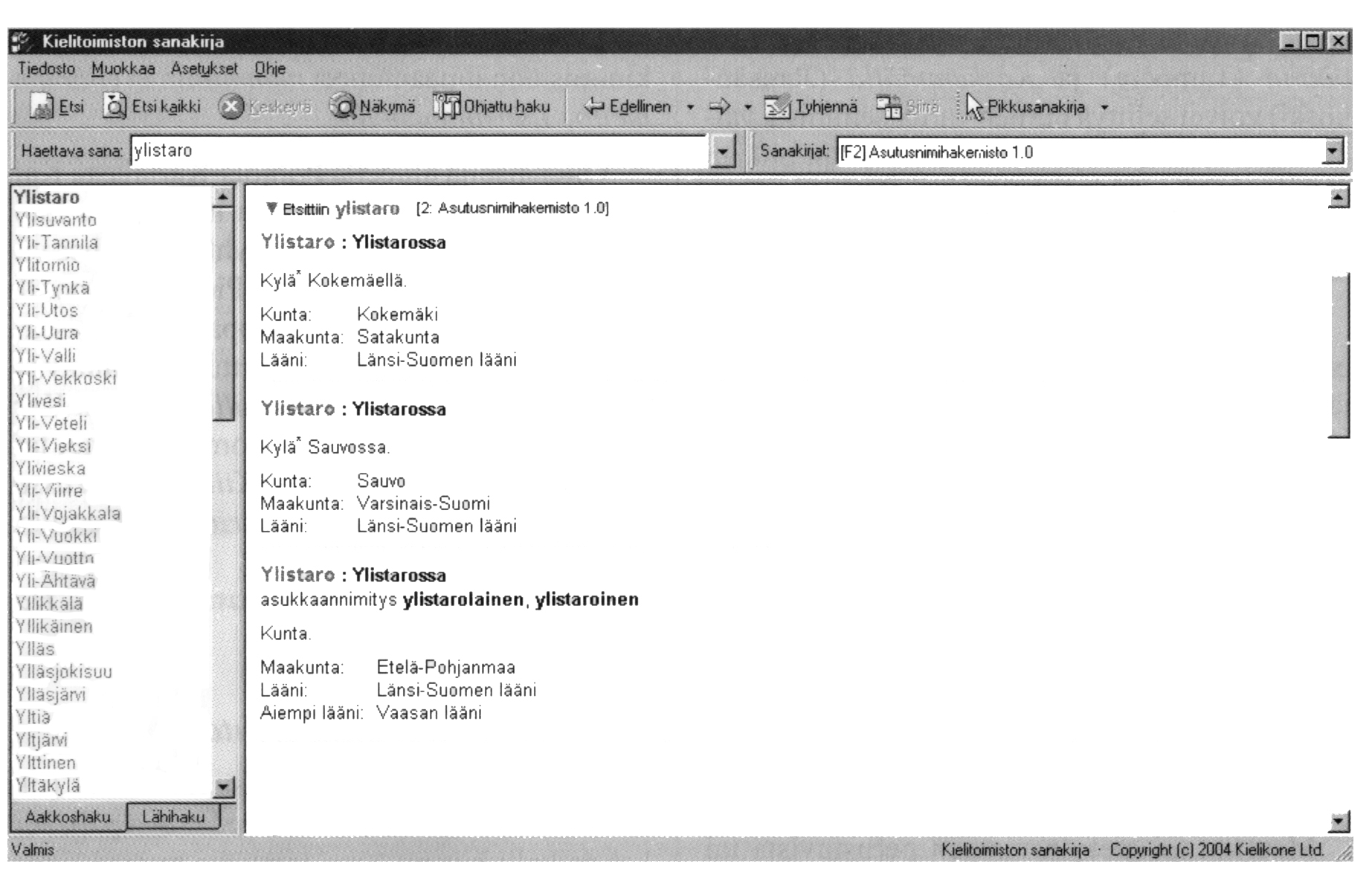Open the Ohje menu

tap(270, 68)
